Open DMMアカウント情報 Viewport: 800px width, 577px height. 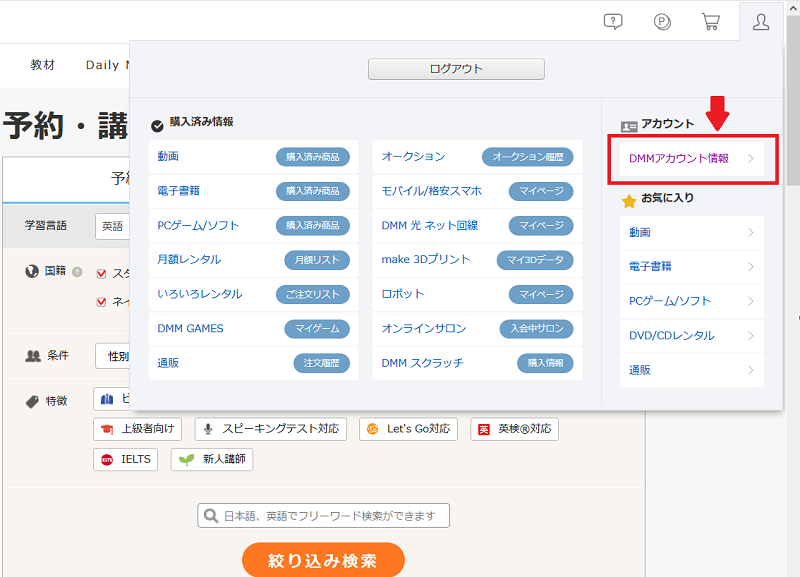[x=691, y=158]
